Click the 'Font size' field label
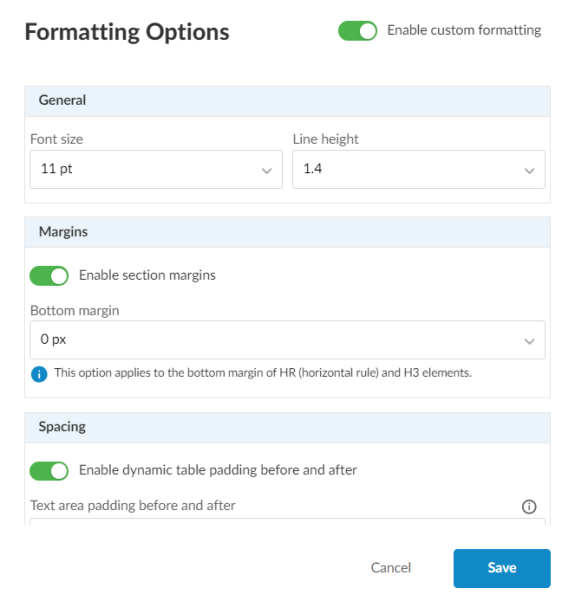 pos(56,139)
